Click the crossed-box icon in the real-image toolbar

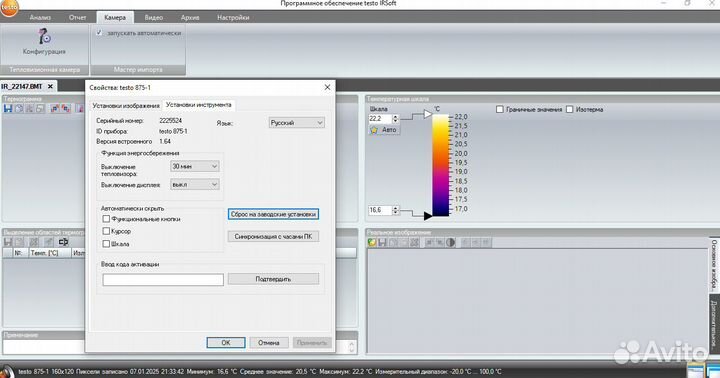[414, 243]
